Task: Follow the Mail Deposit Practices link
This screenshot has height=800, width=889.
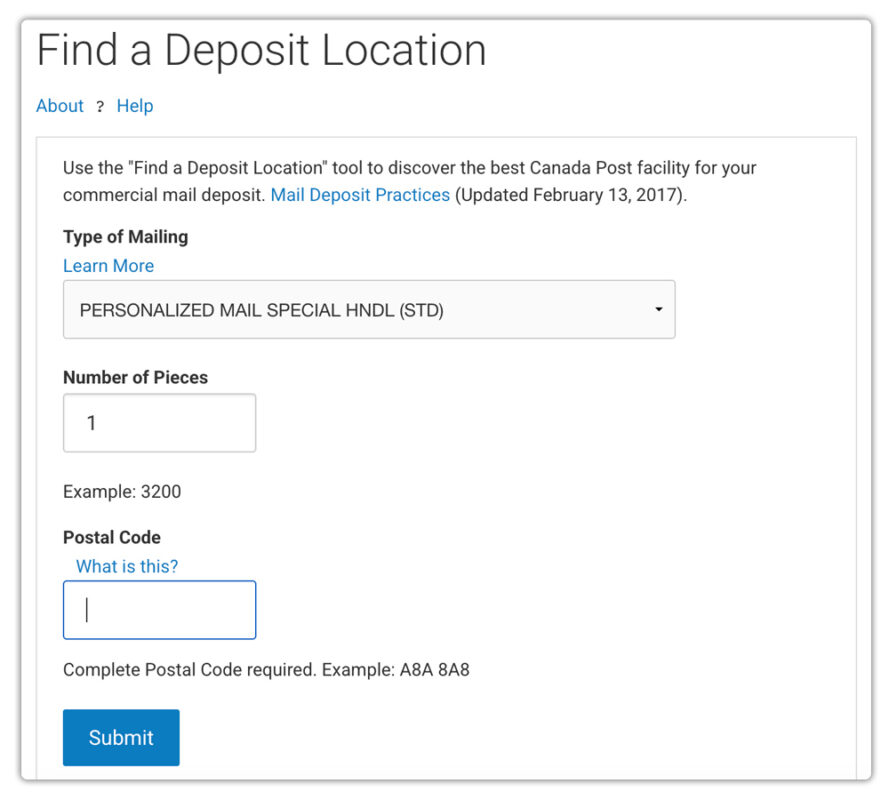Action: coord(360,194)
